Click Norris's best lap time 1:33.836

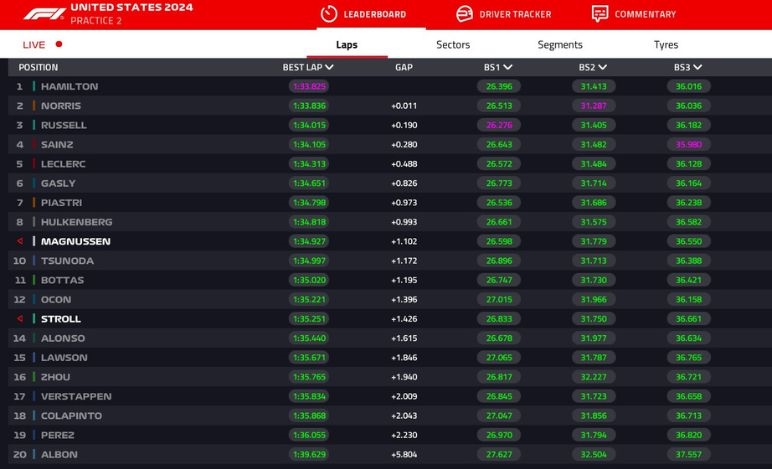(310, 106)
